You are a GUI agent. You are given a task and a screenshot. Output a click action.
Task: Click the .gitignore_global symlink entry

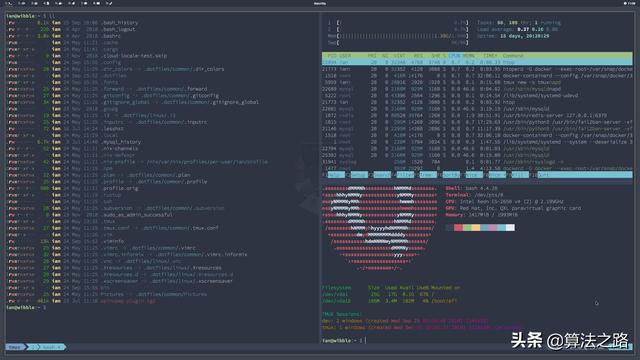pyautogui.click(x=180, y=102)
